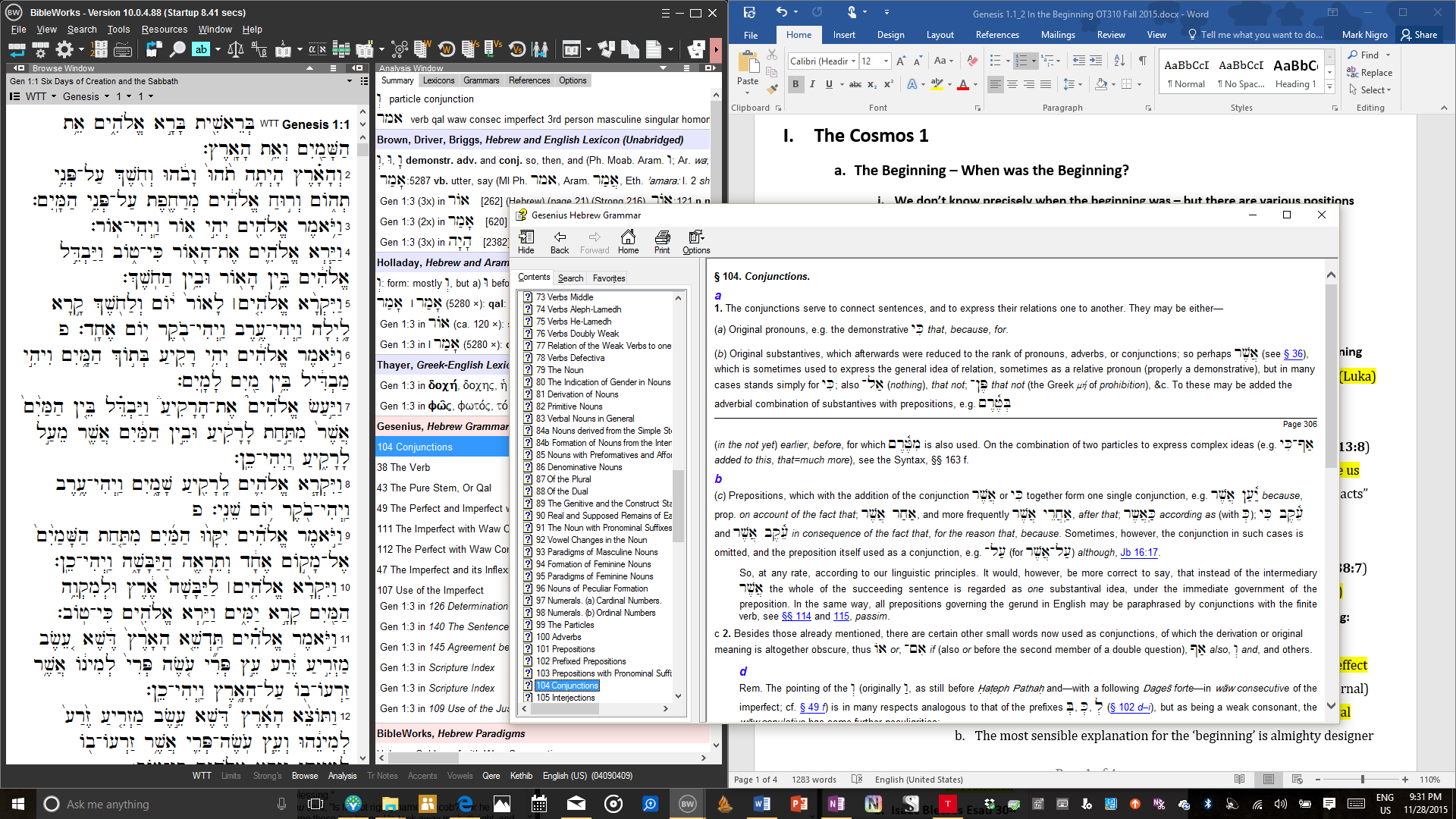The width and height of the screenshot is (1456, 819).
Task: Click the Format Painter brush in Word
Action: [x=772, y=89]
